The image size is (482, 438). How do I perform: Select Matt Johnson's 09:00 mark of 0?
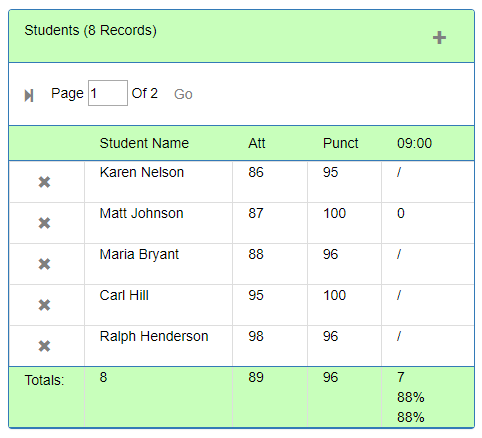401,213
